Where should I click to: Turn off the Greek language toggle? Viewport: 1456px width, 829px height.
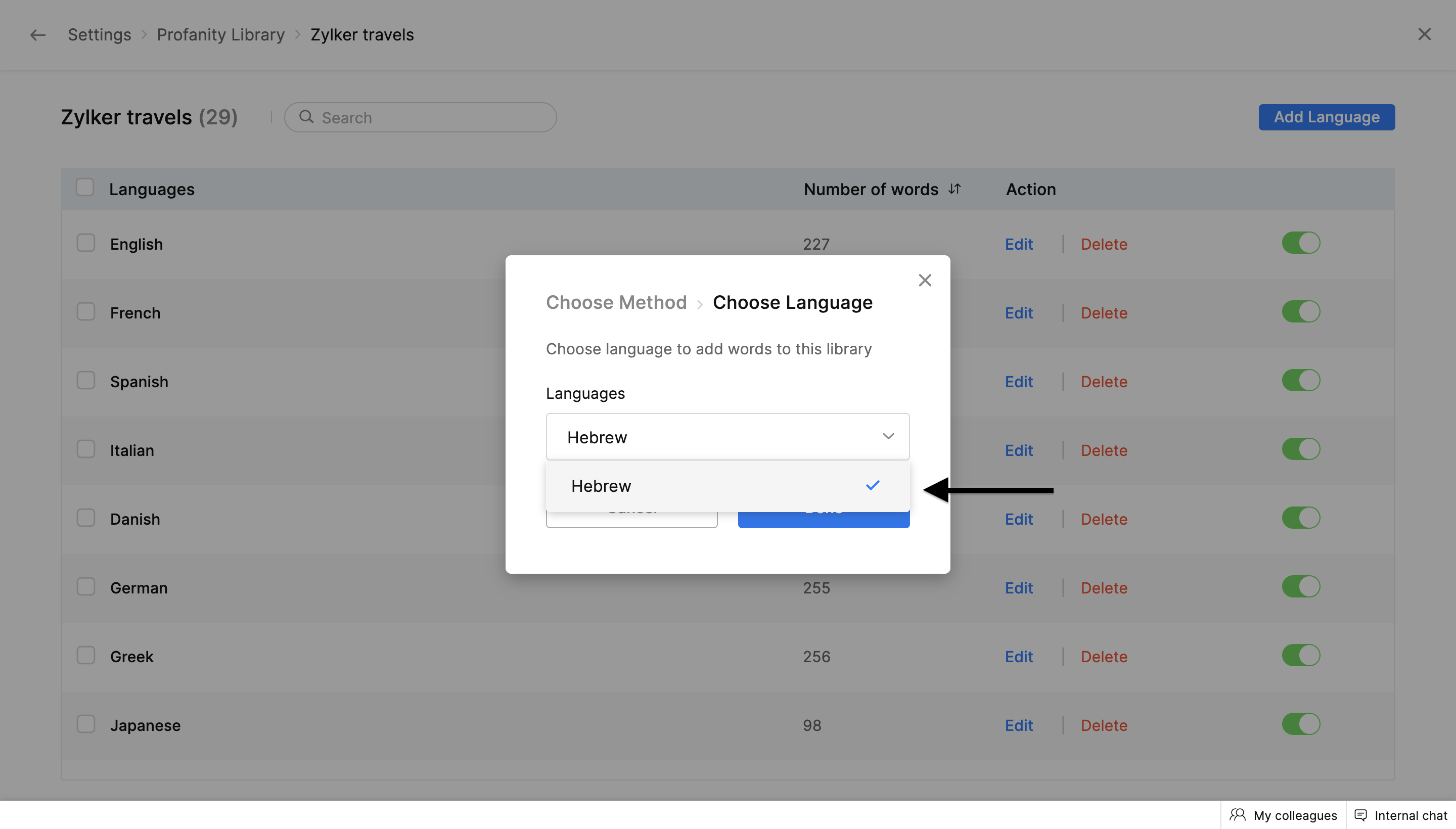[x=1301, y=655]
